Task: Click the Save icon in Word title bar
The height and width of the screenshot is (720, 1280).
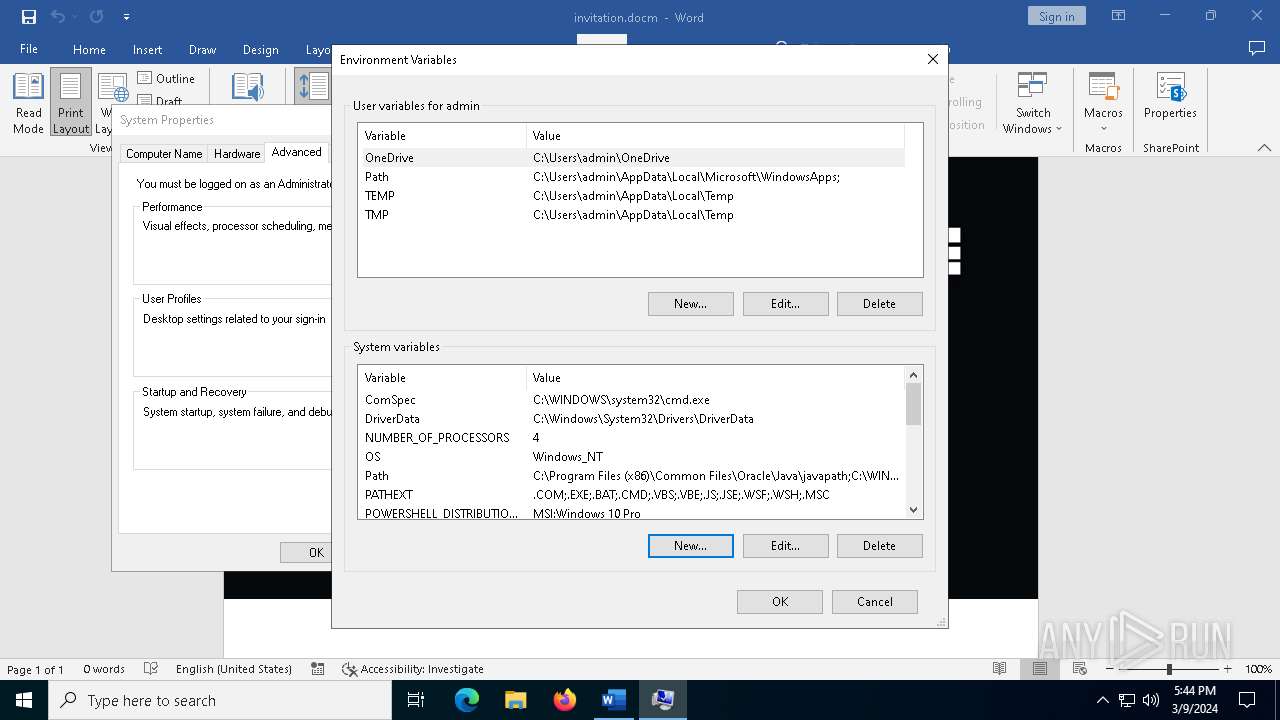Action: tap(29, 17)
